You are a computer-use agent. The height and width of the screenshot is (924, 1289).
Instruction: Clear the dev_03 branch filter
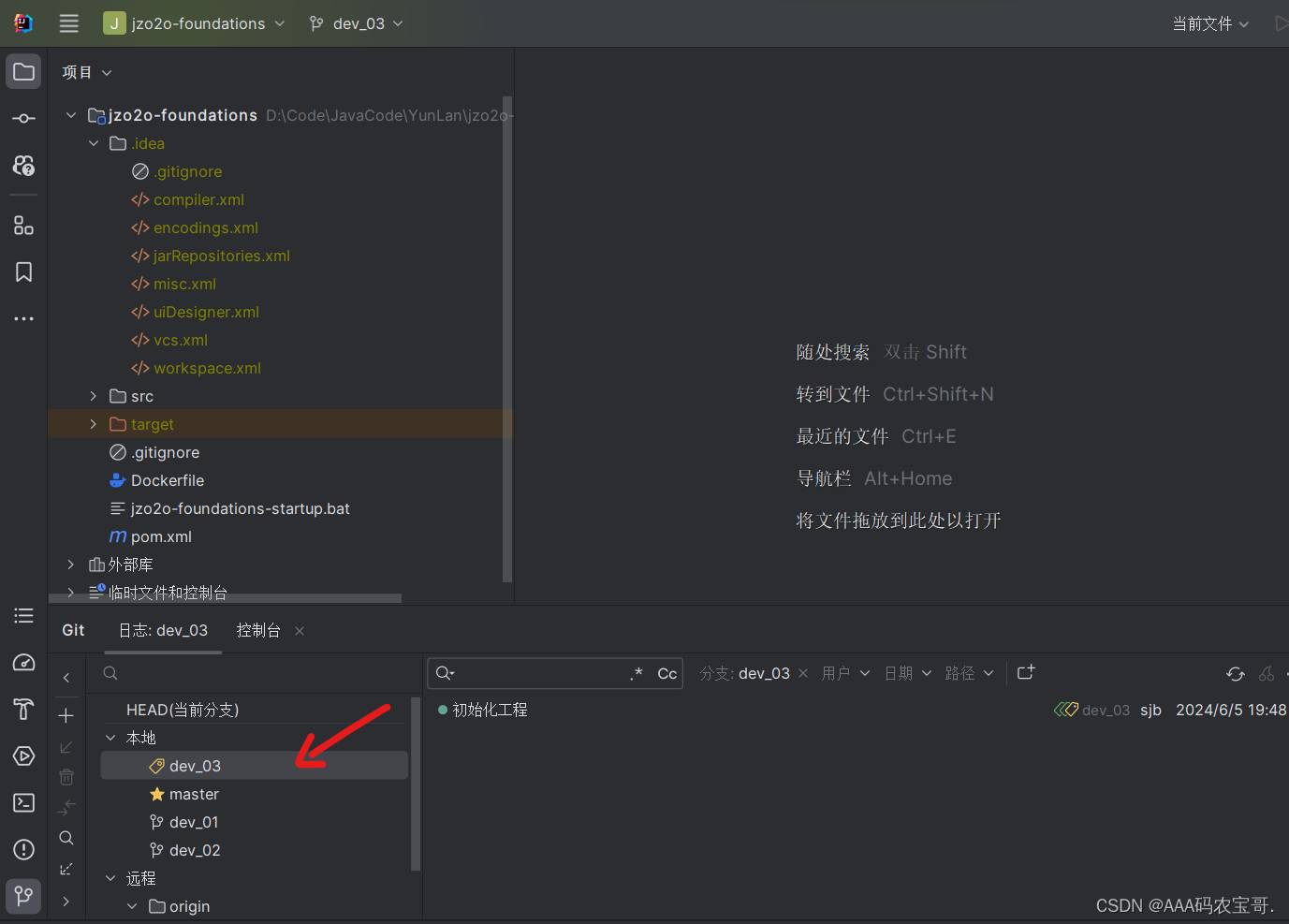tap(803, 673)
